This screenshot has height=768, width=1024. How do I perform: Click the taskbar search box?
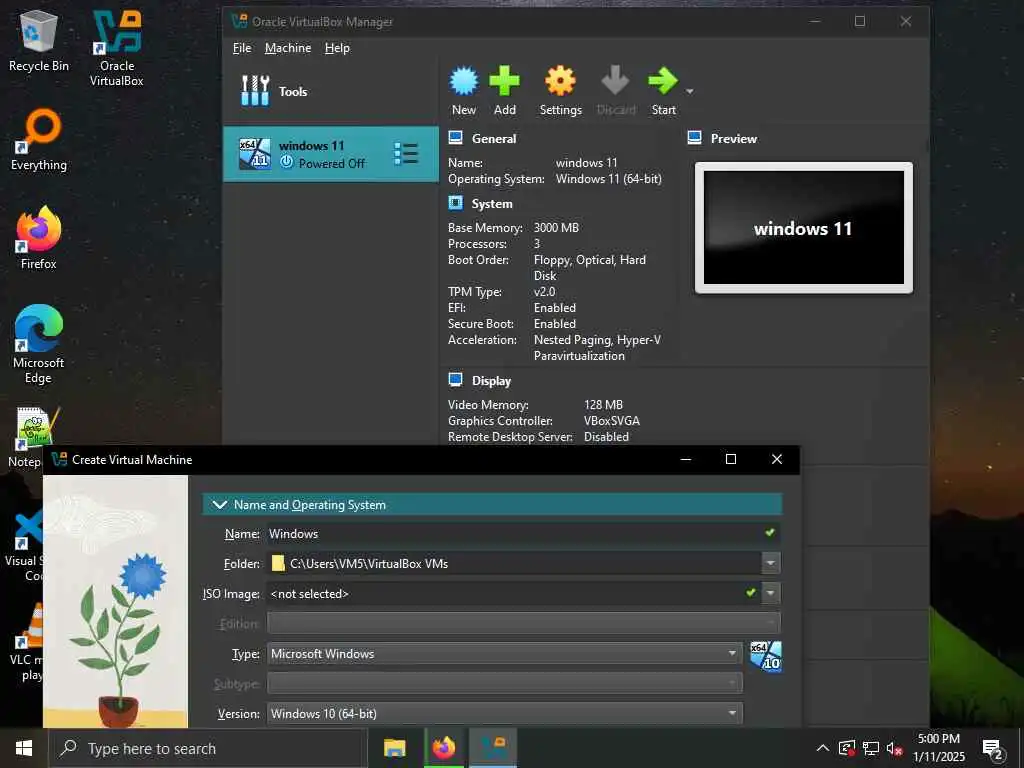[x=208, y=748]
